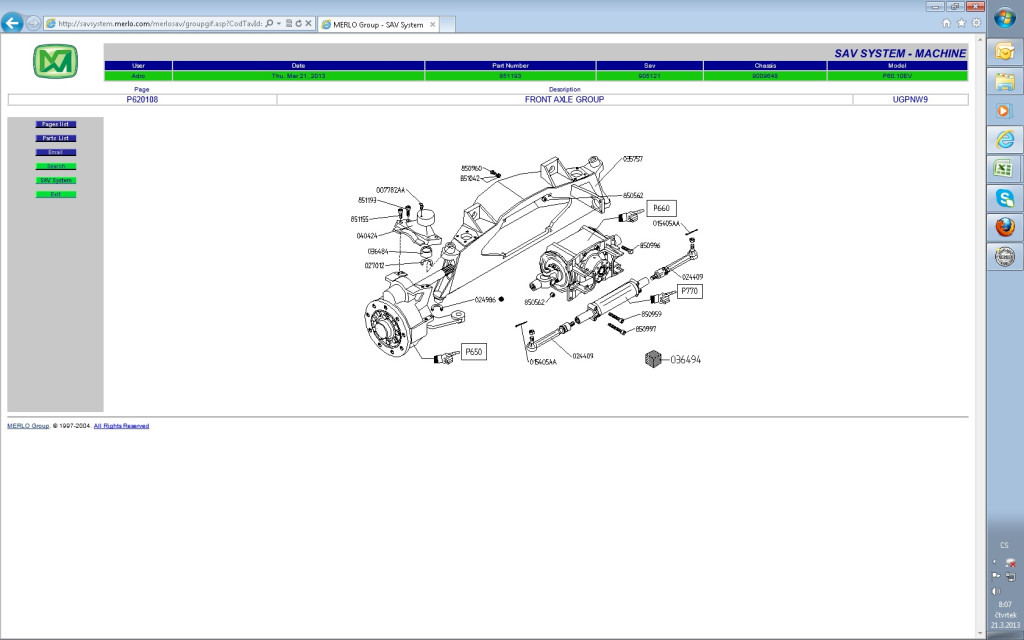The height and width of the screenshot is (640, 1024).
Task: Open Outlook from the taskbar
Action: pyautogui.click(x=1004, y=51)
